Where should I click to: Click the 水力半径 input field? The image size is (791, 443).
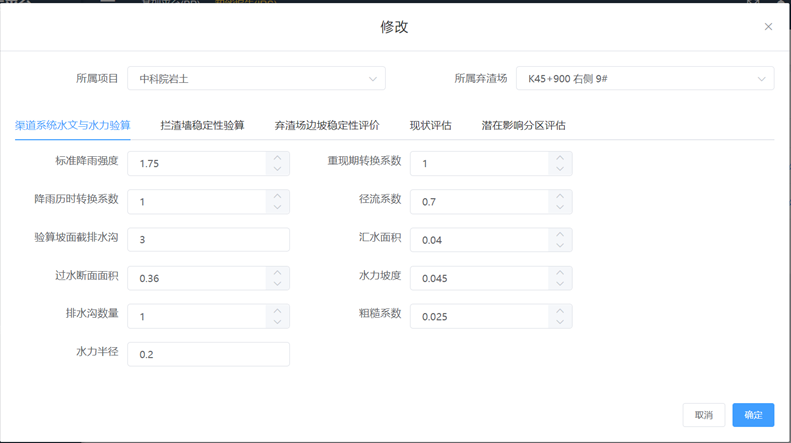[x=208, y=354]
